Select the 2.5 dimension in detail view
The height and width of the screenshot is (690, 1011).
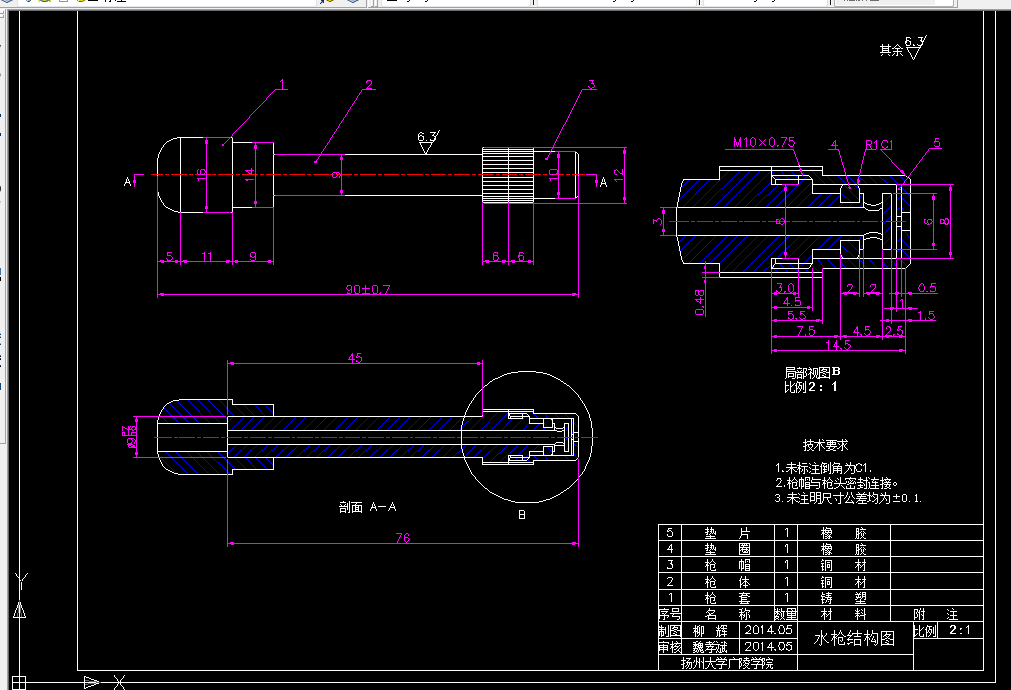tap(894, 331)
